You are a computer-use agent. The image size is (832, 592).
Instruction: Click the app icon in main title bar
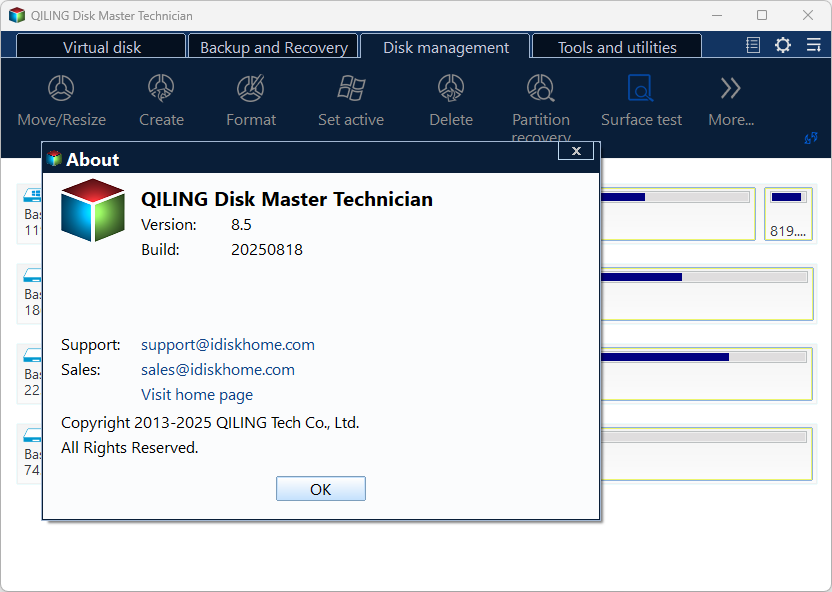(x=17, y=15)
